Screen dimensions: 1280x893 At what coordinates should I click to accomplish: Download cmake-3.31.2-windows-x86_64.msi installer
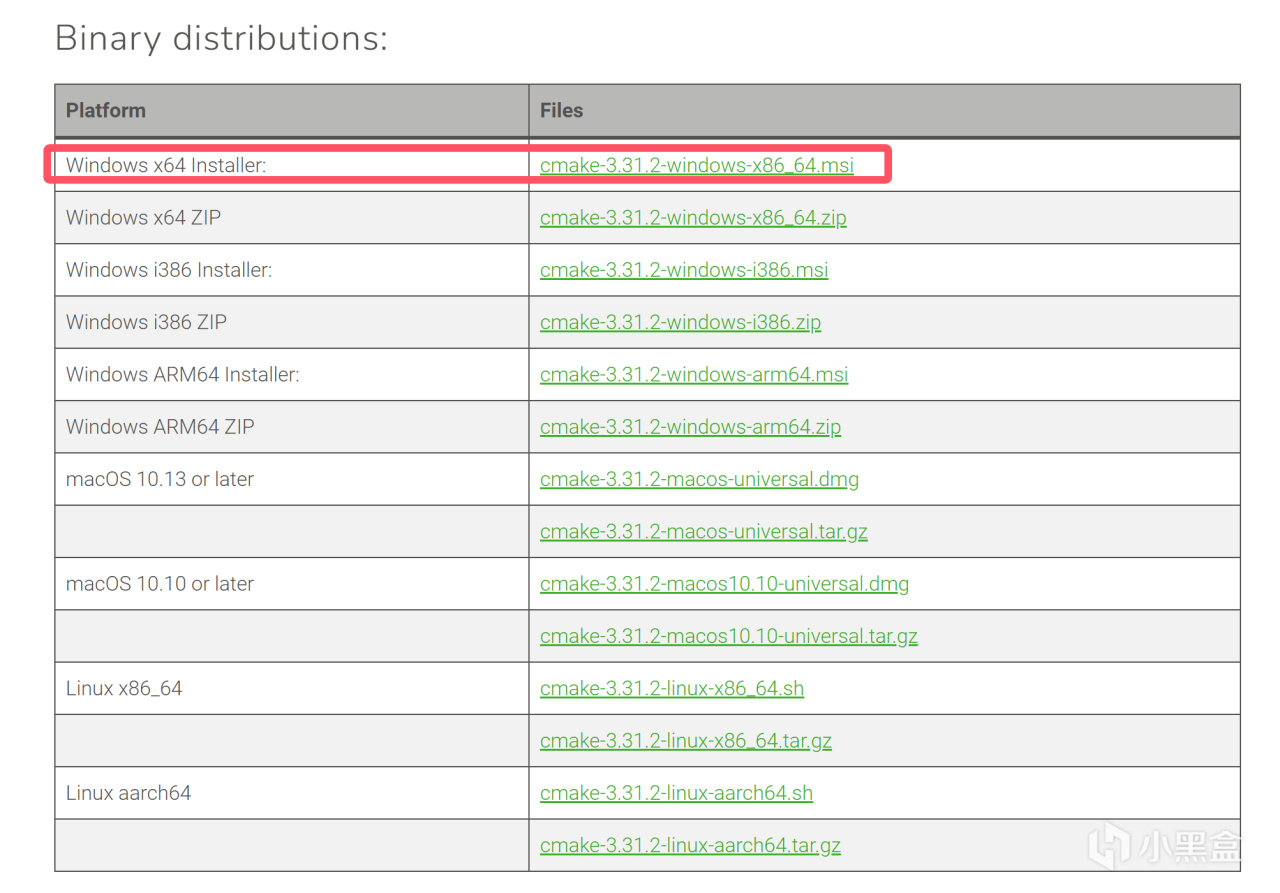[696, 166]
